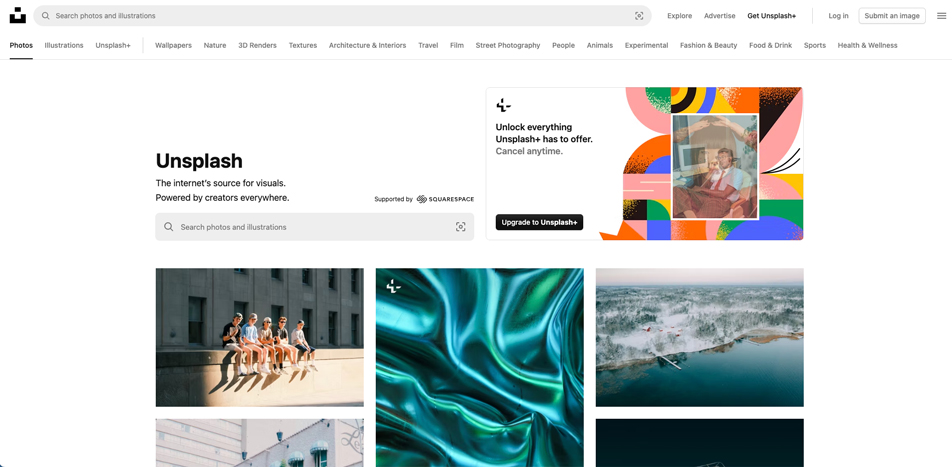Click 'The internet's source for visuals.' text
The height and width of the screenshot is (467, 952).
(220, 183)
